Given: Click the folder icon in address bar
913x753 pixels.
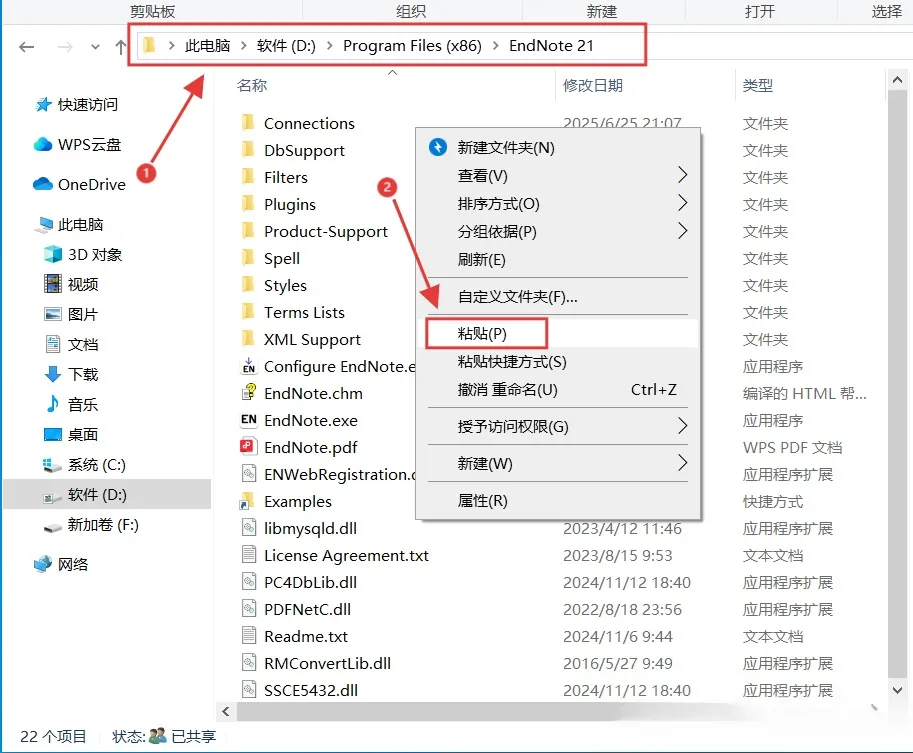Looking at the screenshot, I should click(150, 45).
